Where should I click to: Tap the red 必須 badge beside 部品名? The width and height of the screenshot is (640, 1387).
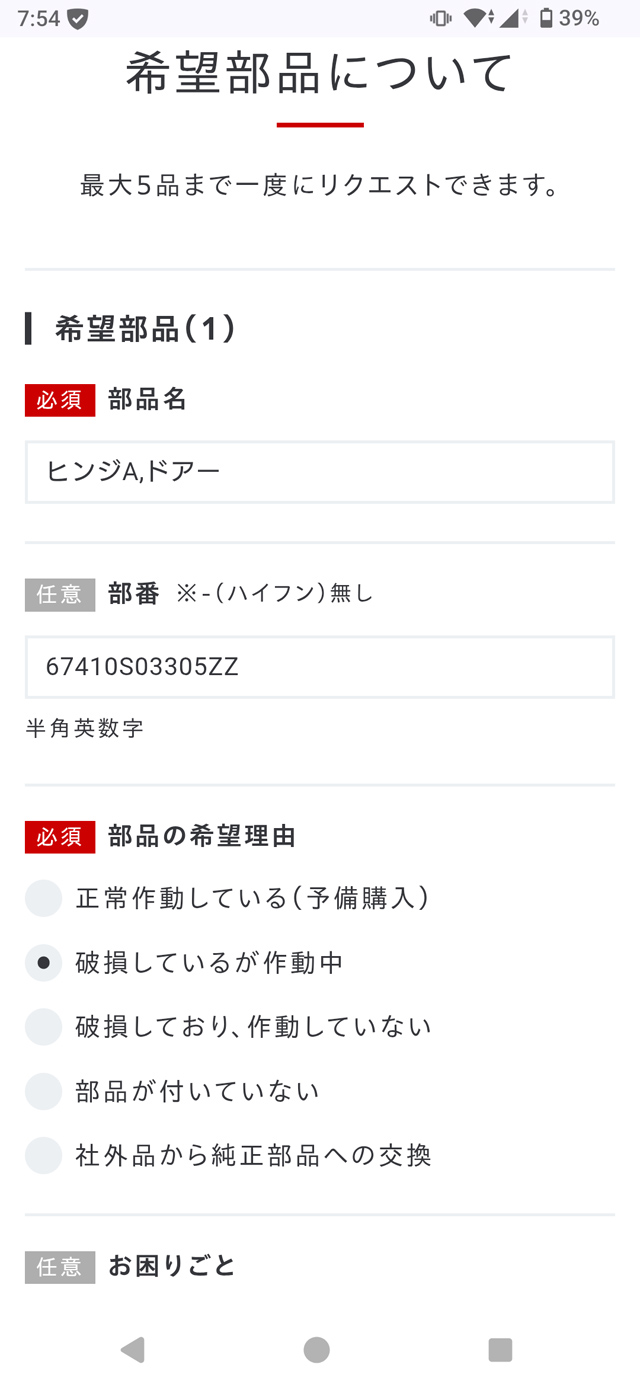(58, 400)
